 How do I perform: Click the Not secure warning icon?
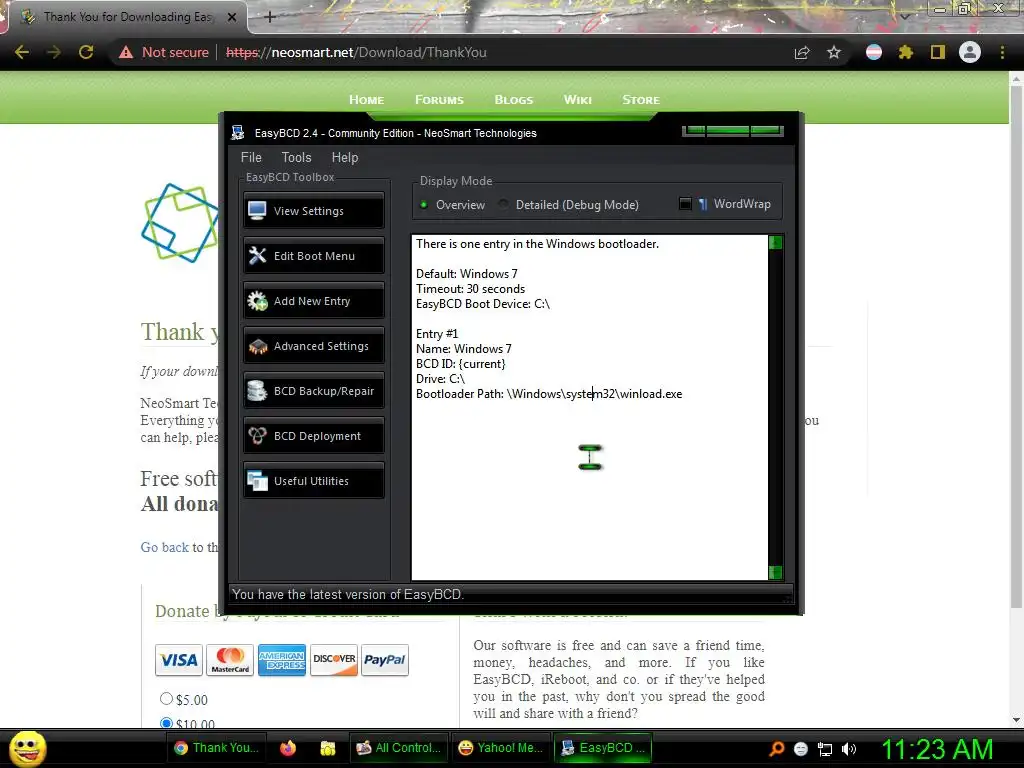[x=126, y=52]
